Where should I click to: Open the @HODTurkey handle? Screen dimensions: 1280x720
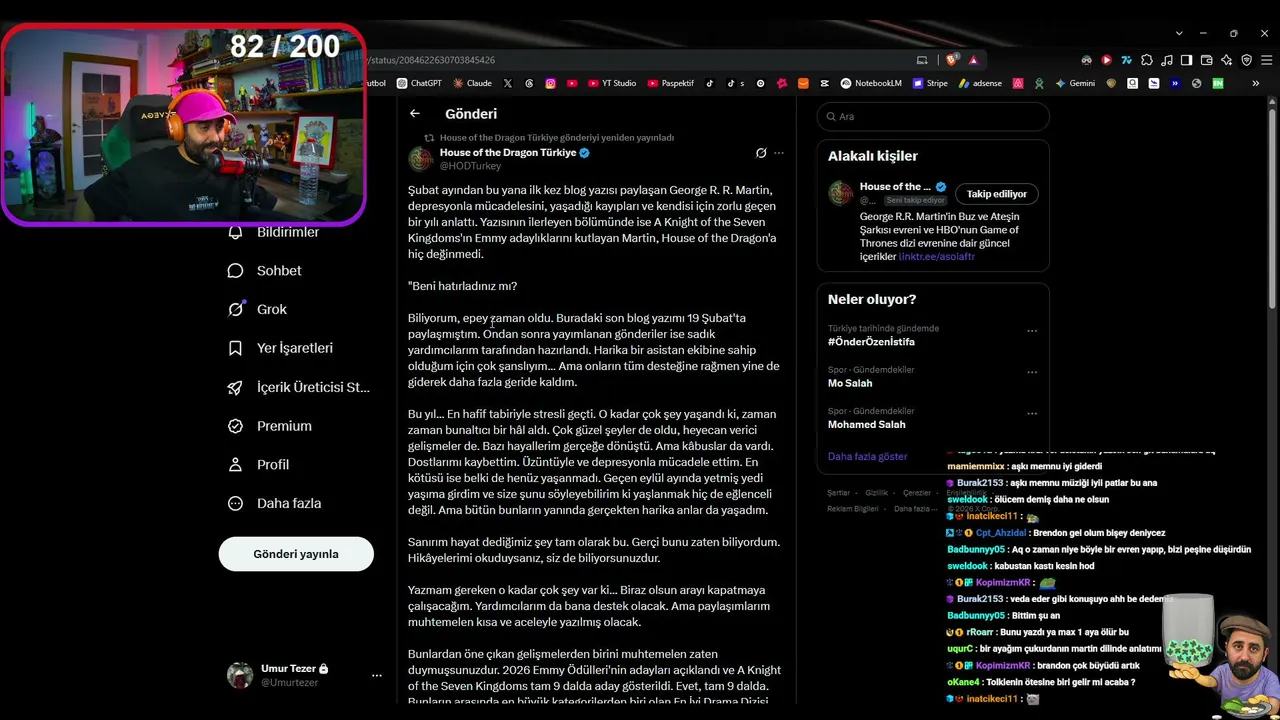pos(471,166)
